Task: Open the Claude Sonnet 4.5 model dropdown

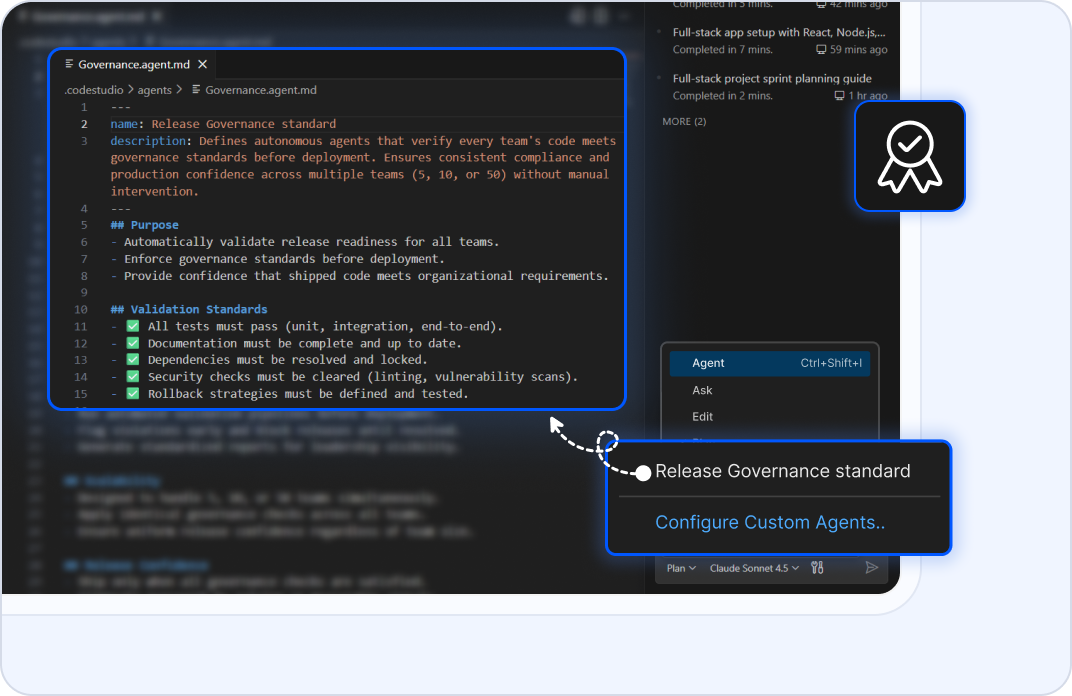Action: [x=753, y=567]
